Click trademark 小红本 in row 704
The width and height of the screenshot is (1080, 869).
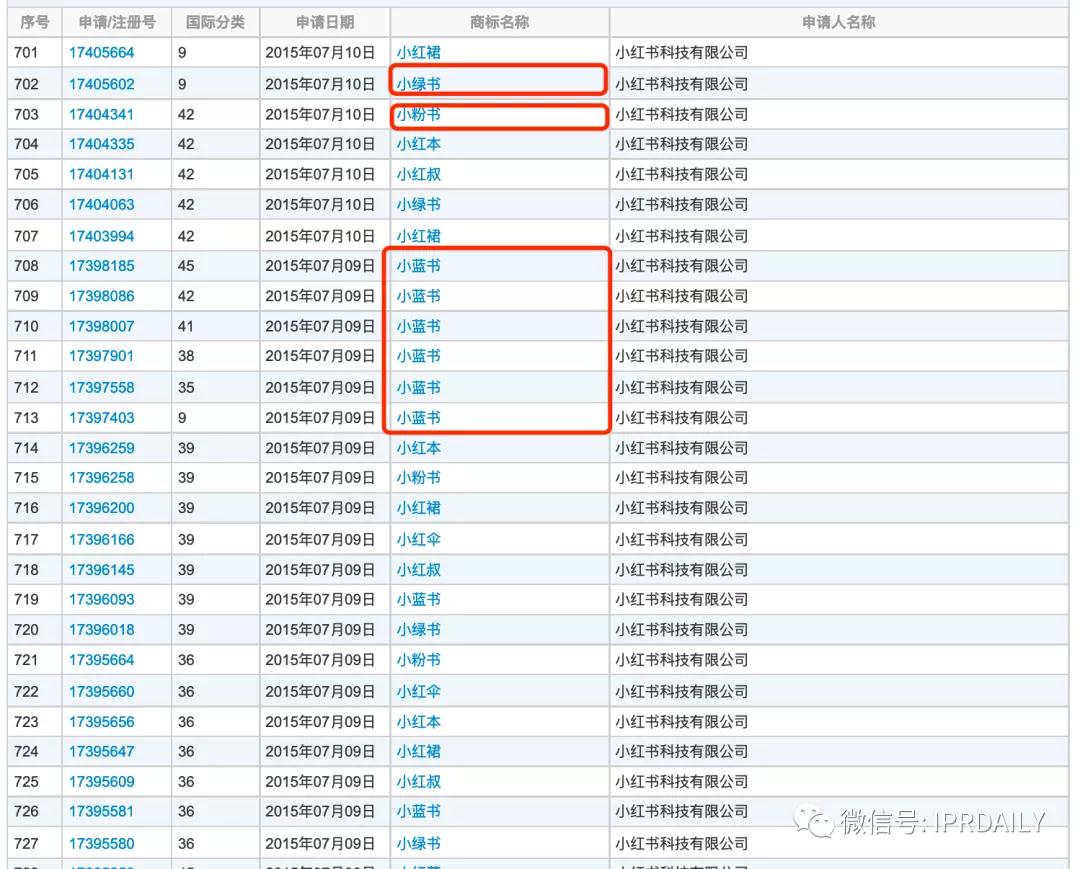click(x=418, y=144)
